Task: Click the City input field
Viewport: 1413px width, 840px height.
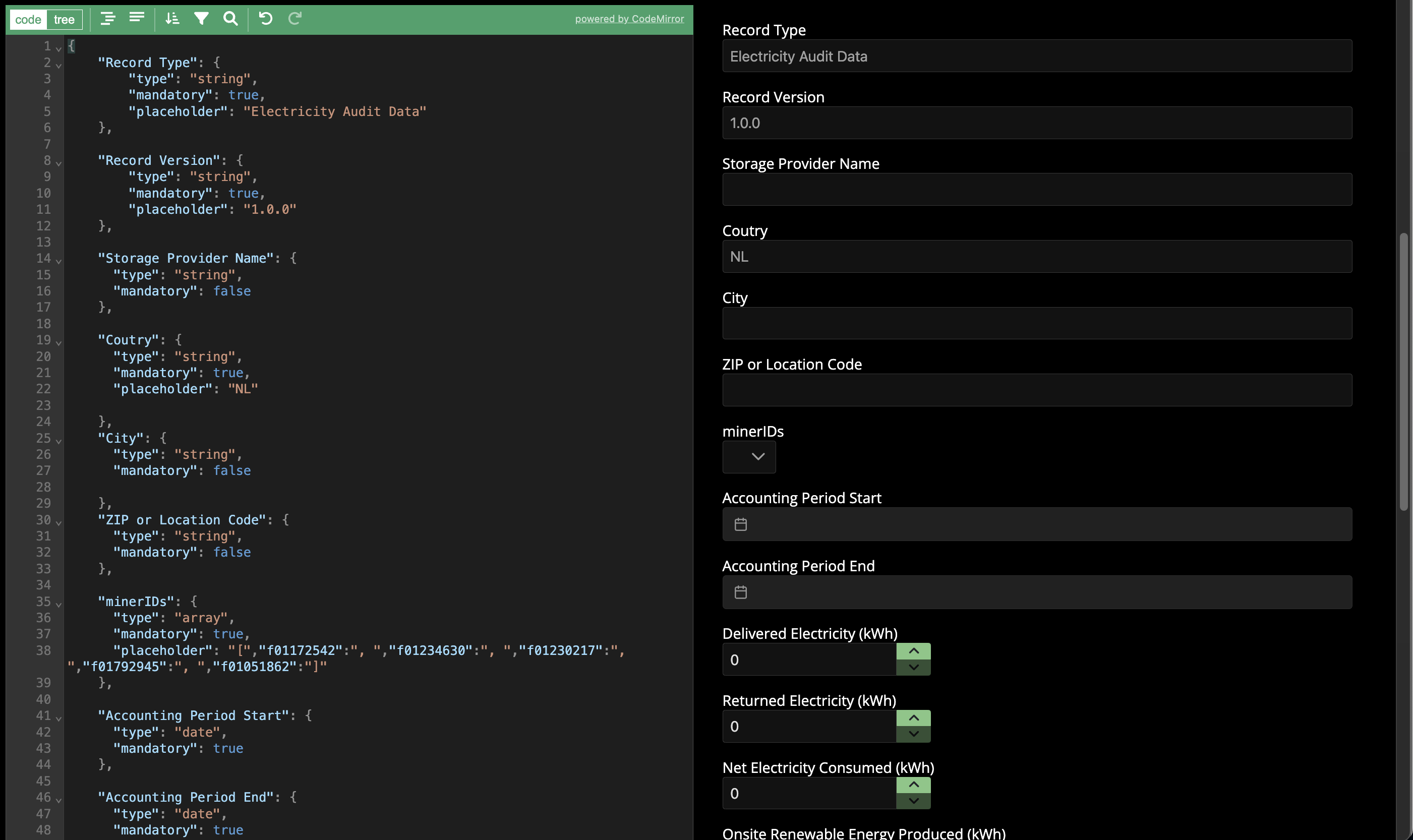Action: tap(1036, 323)
